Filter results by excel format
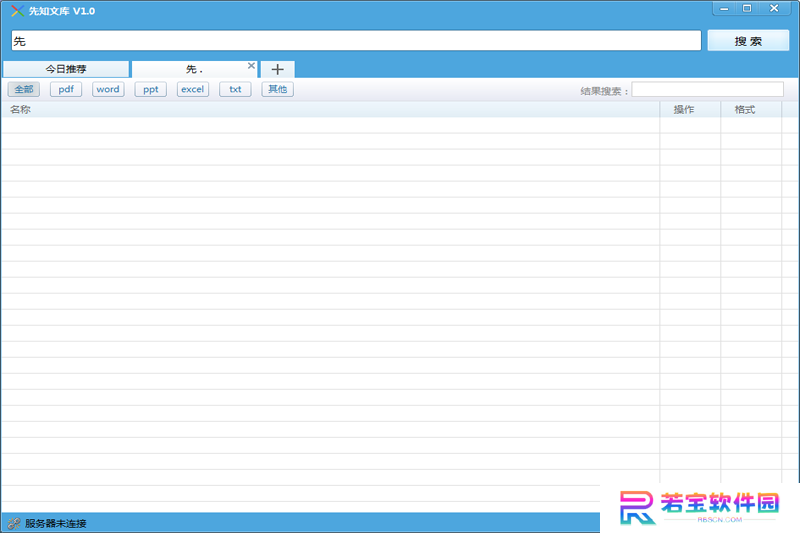Viewport: 800px width, 533px height. (x=193, y=89)
